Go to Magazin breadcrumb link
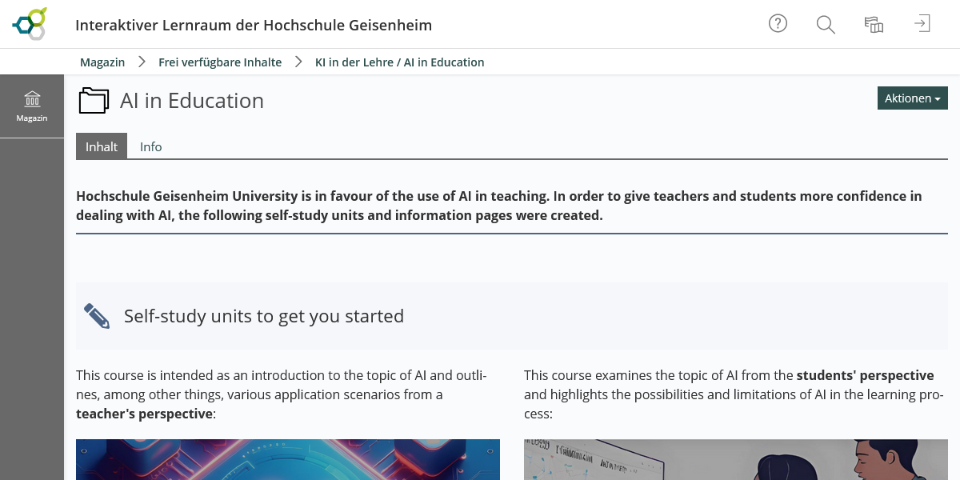This screenshot has height=480, width=960. pos(102,62)
